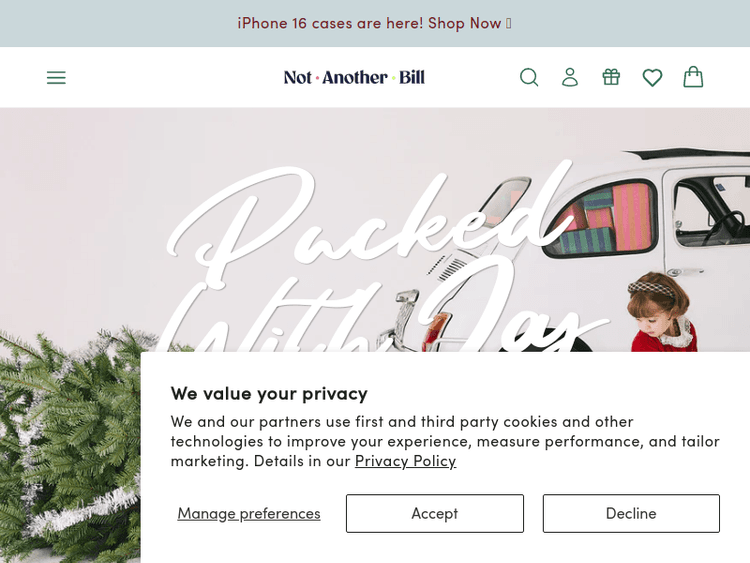Accept the cookie consent

(x=435, y=513)
